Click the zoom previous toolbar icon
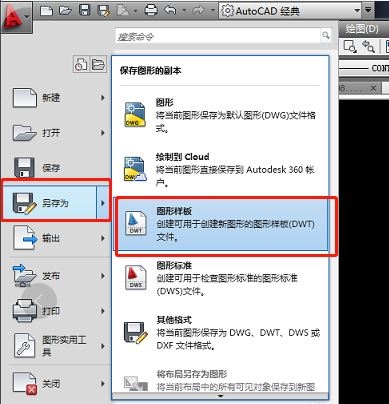389x404 pixels. coord(368,46)
